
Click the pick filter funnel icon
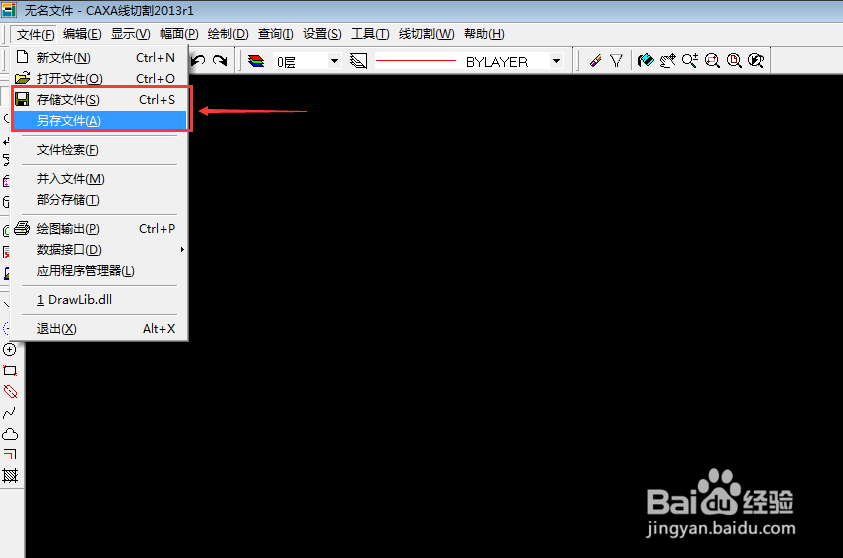click(616, 61)
